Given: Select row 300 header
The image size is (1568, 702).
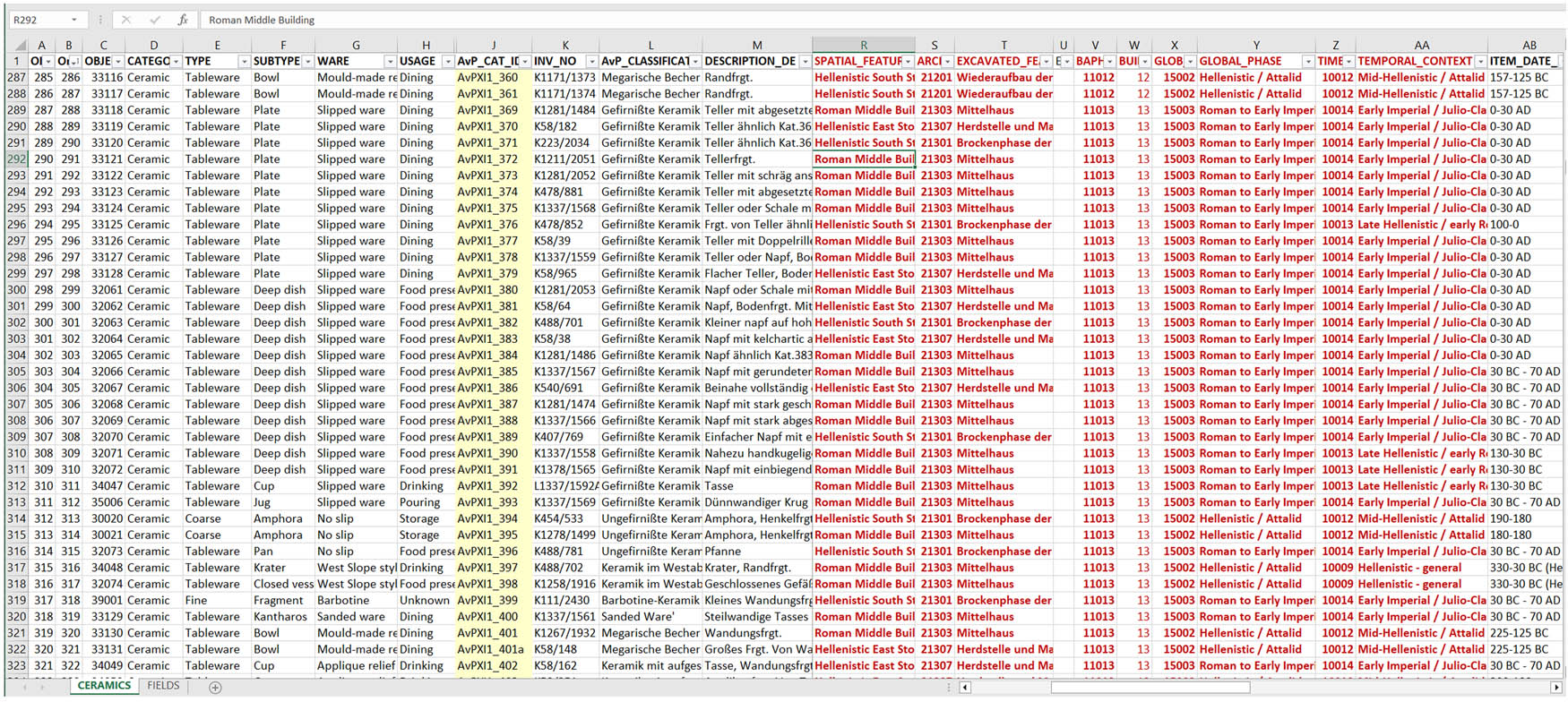Looking at the screenshot, I should pos(16,290).
